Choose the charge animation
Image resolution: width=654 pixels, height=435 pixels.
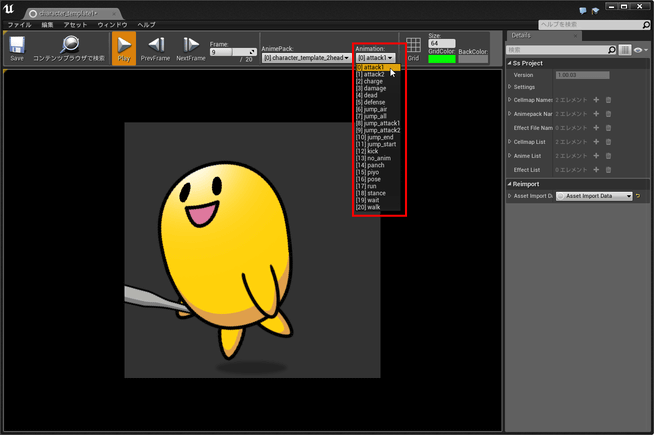click(378, 81)
